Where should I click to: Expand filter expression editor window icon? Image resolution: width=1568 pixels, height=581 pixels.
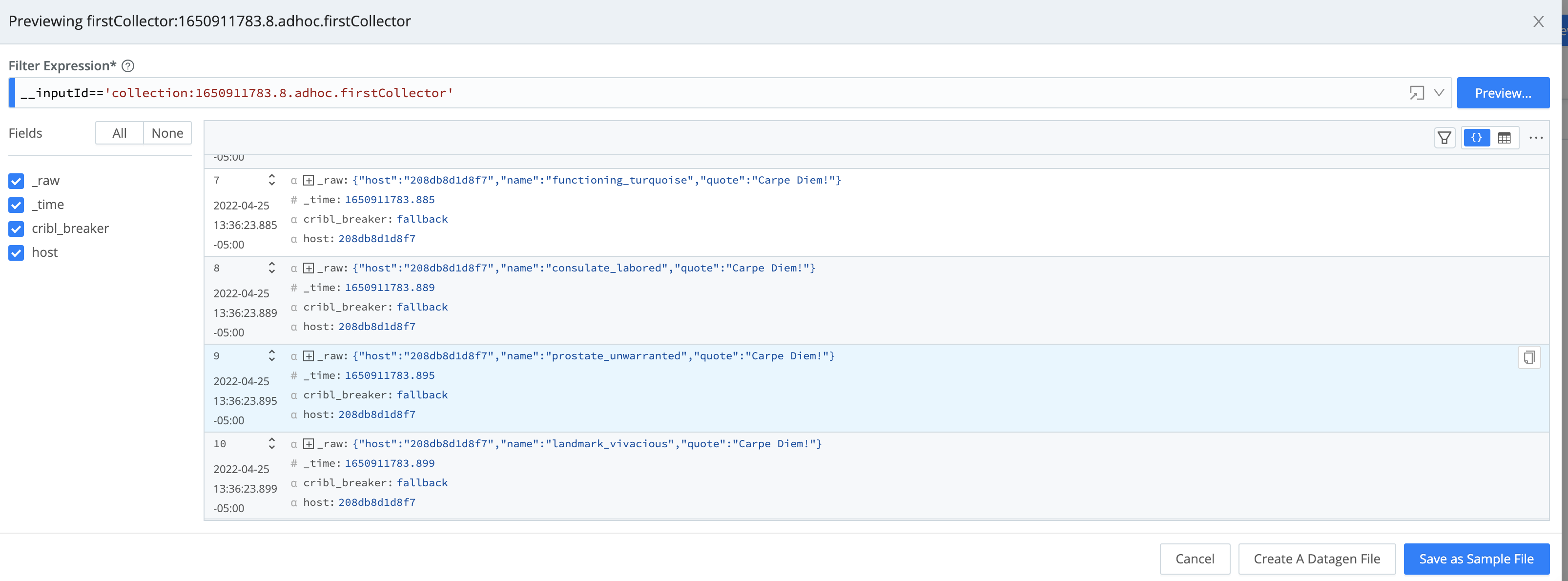[1417, 93]
